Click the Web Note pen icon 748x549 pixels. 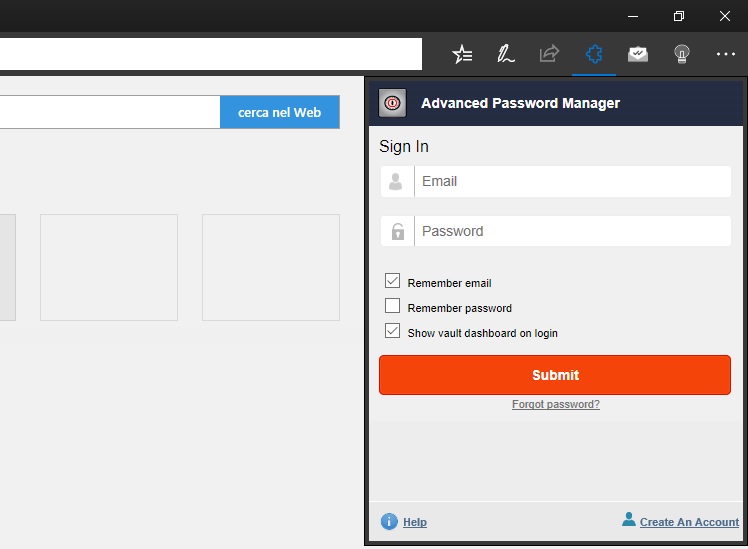click(506, 54)
